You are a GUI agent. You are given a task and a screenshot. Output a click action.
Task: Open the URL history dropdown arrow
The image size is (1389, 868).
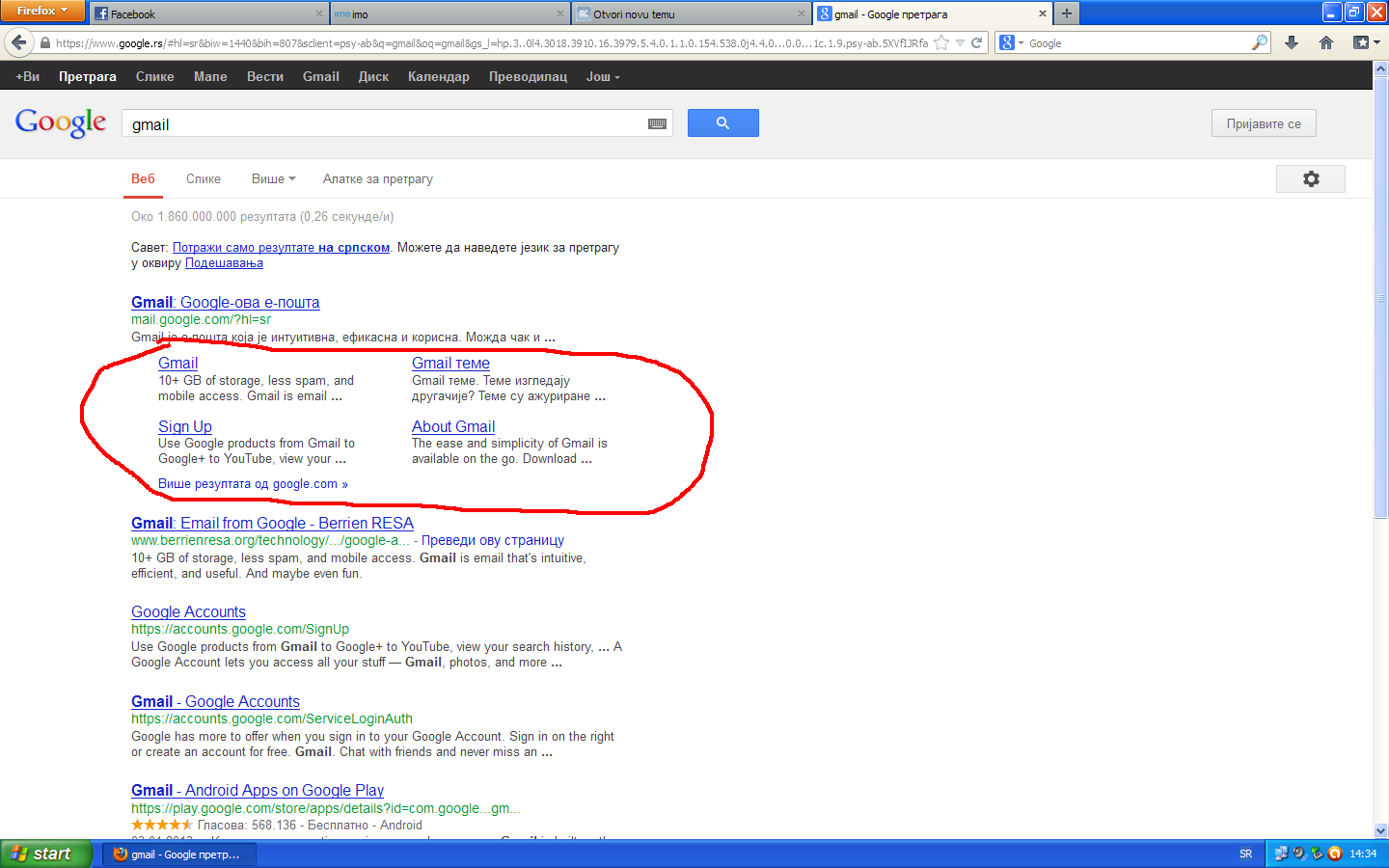[x=960, y=42]
